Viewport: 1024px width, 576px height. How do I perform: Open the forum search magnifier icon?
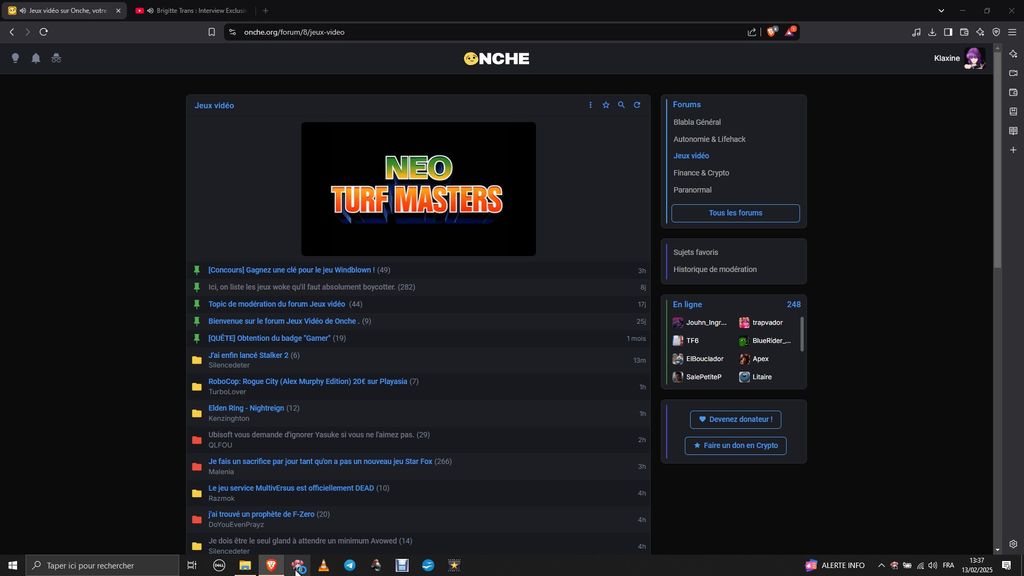(621, 105)
